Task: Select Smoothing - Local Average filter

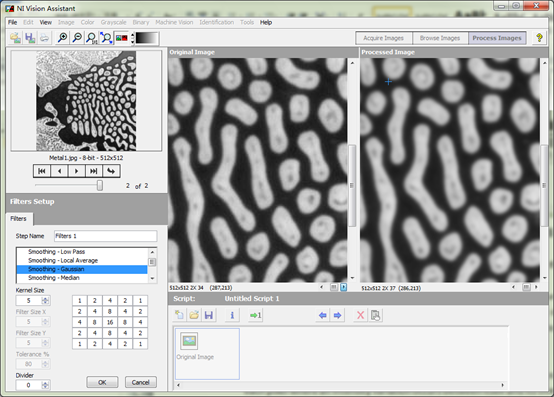Action: pyautogui.click(x=82, y=260)
